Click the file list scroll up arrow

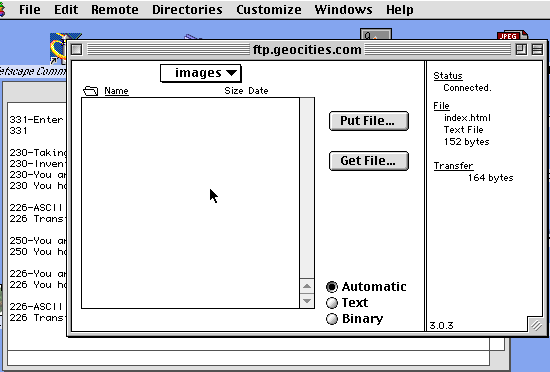[307, 286]
